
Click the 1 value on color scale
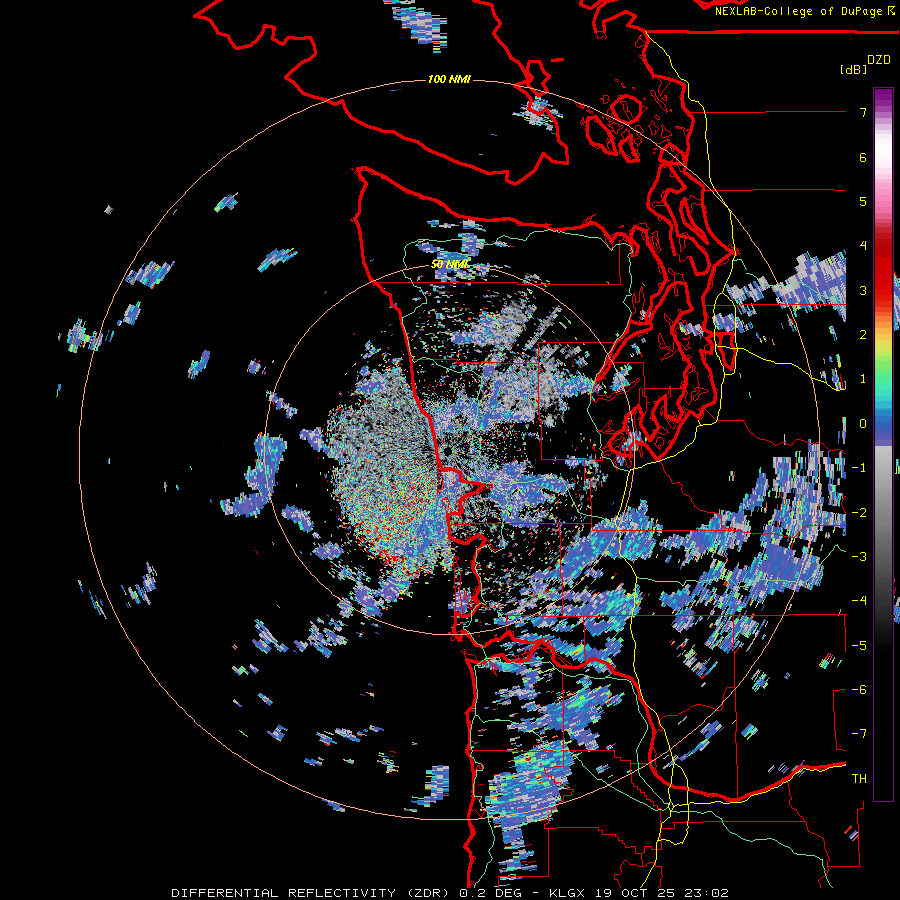pyautogui.click(x=863, y=379)
